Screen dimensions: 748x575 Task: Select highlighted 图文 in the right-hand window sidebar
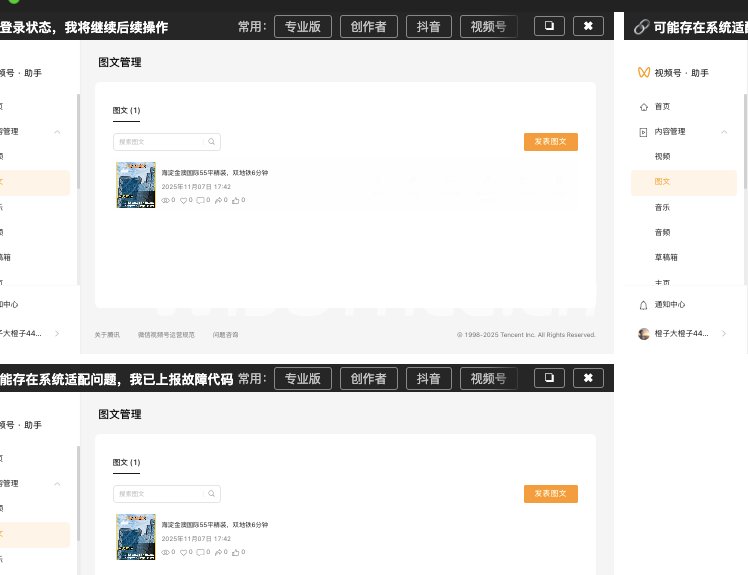pos(684,182)
